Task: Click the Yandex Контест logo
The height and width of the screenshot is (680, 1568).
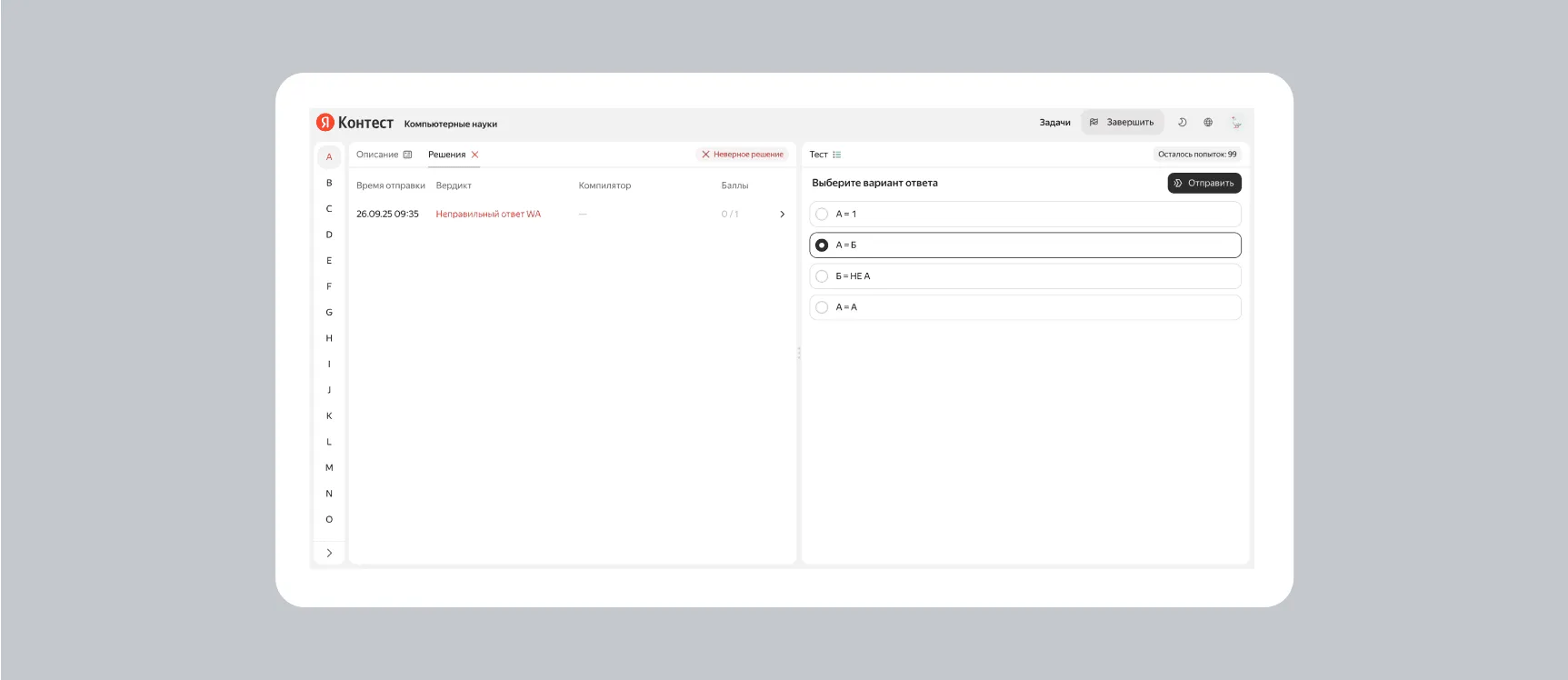Action: click(355, 123)
